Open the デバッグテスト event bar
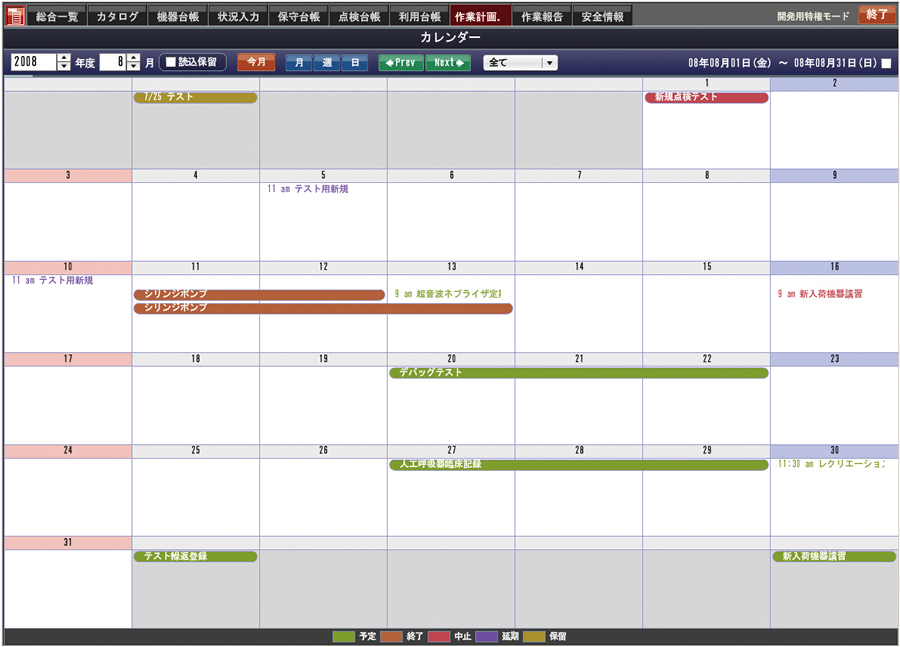 point(579,373)
